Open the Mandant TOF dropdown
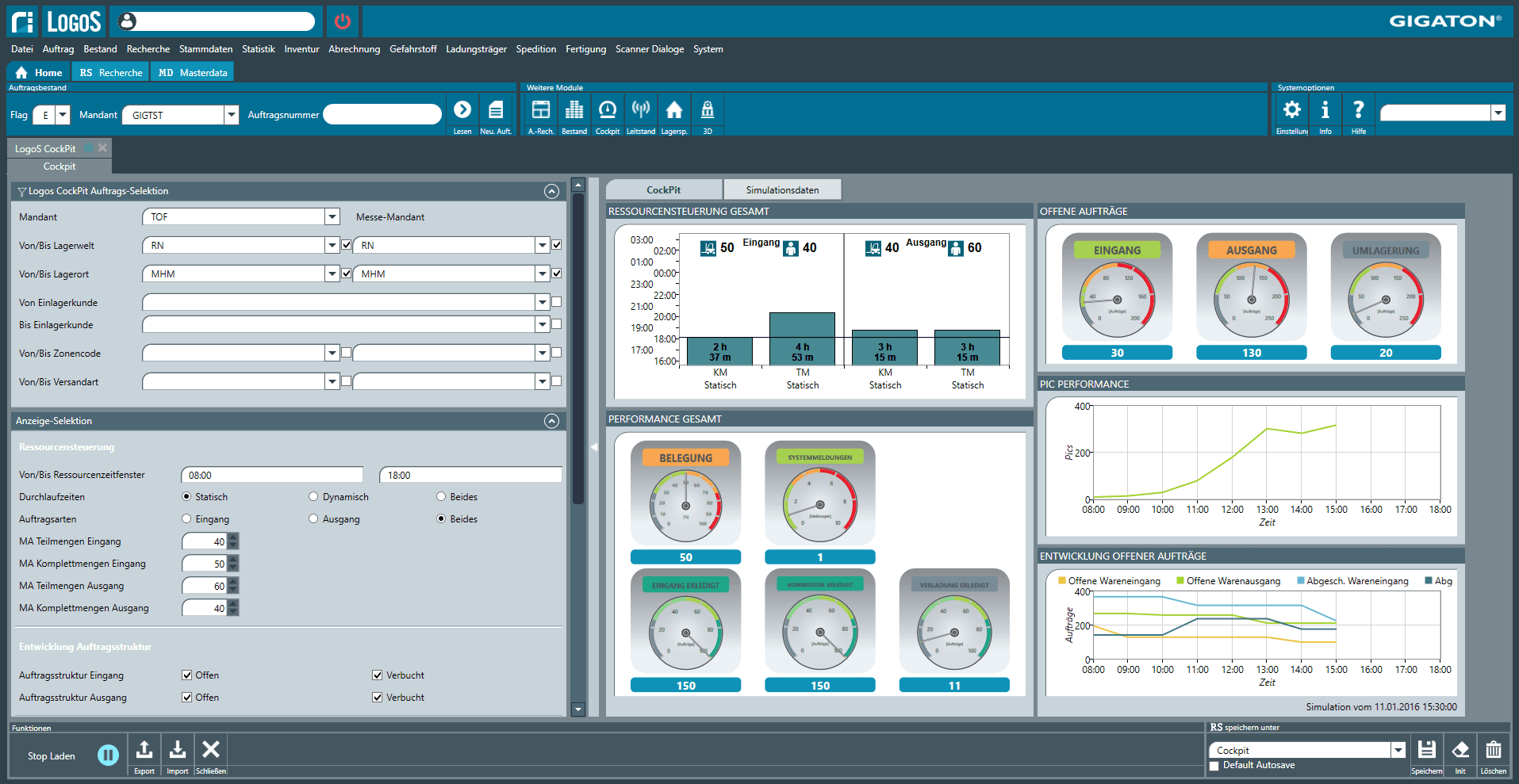 pos(332,217)
